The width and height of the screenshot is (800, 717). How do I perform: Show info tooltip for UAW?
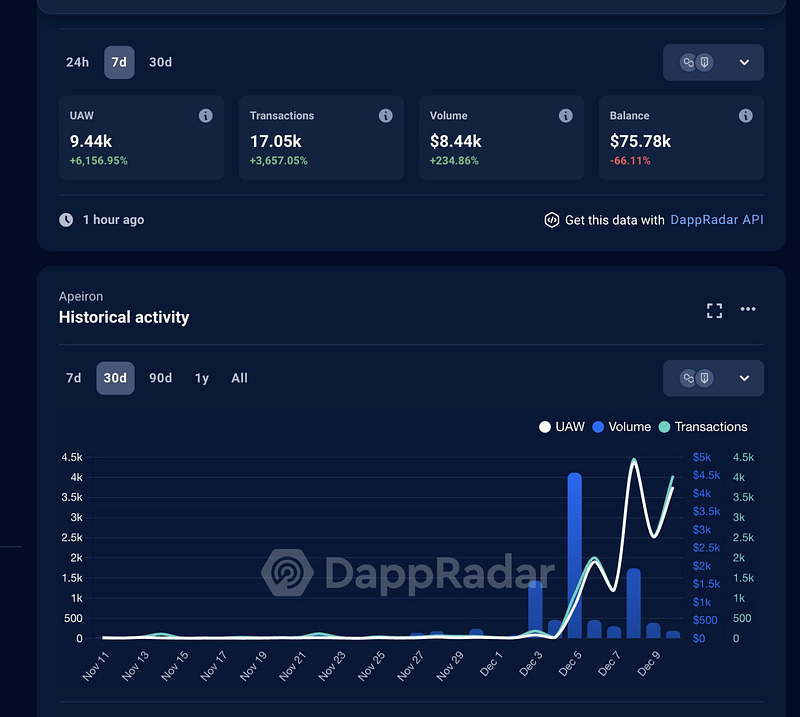(x=206, y=116)
